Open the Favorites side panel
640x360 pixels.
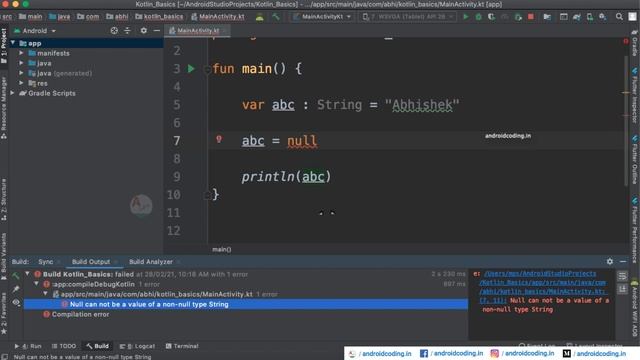tap(4, 314)
